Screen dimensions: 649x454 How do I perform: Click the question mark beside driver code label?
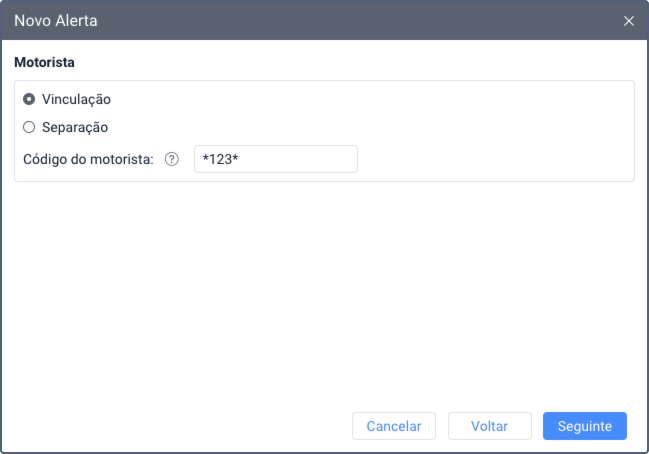[171, 159]
